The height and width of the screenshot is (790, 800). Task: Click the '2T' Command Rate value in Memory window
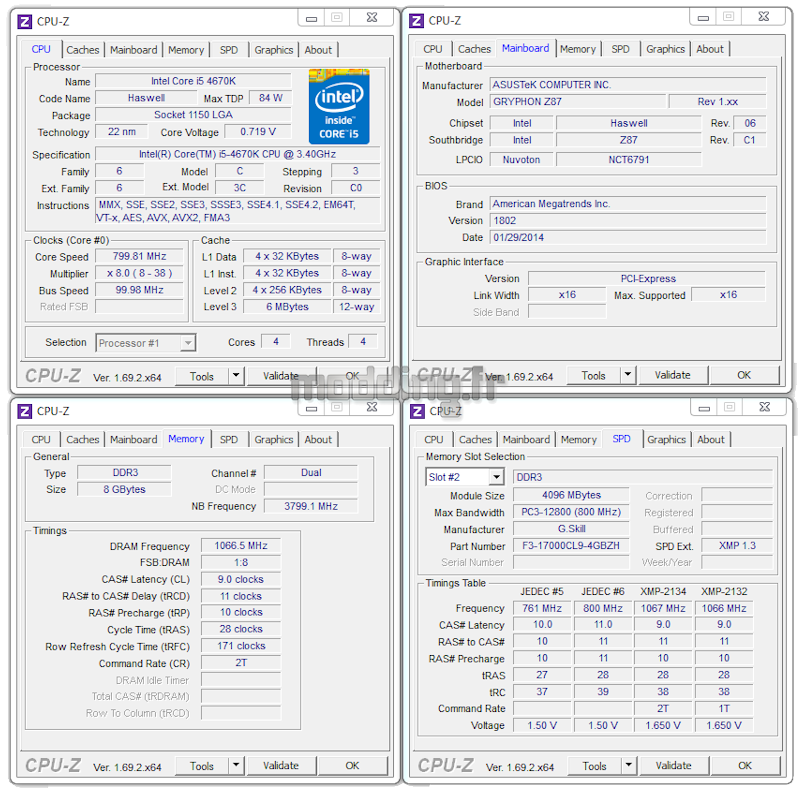point(241,662)
